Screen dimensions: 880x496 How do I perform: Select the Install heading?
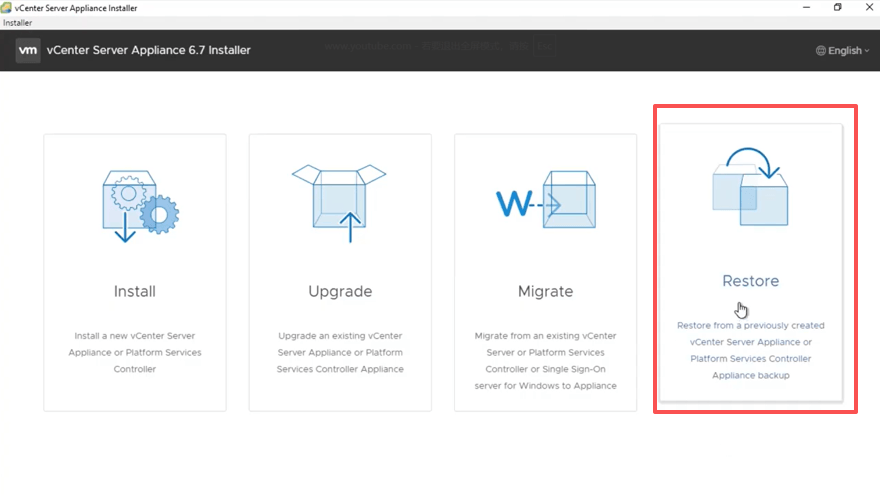[x=135, y=291]
